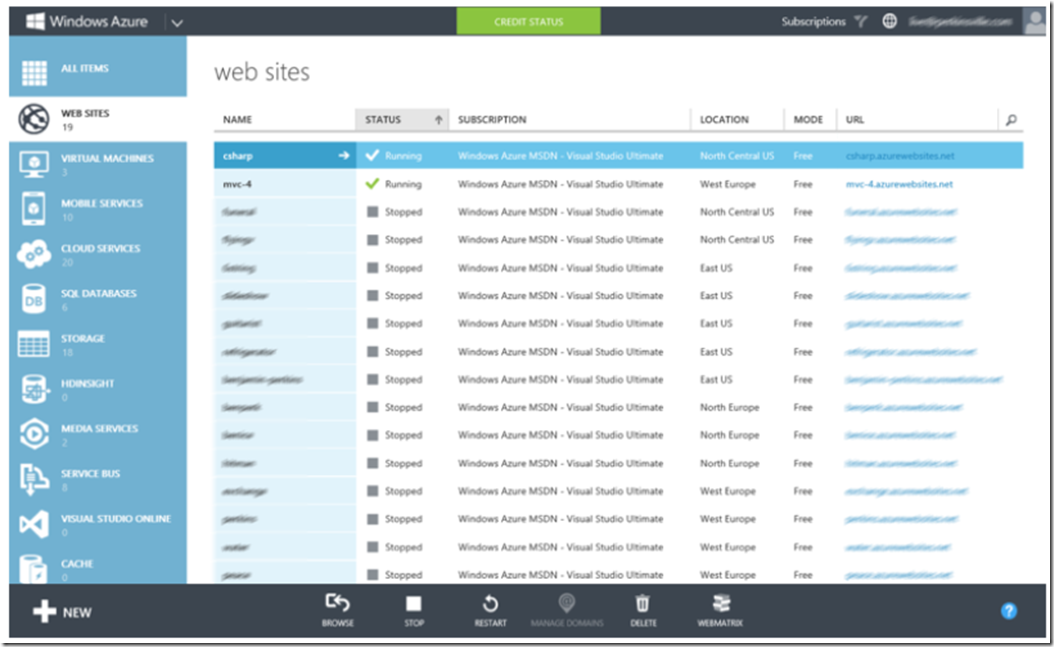Click the globe language icon
The width and height of the screenshot is (1054, 647).
click(x=889, y=21)
